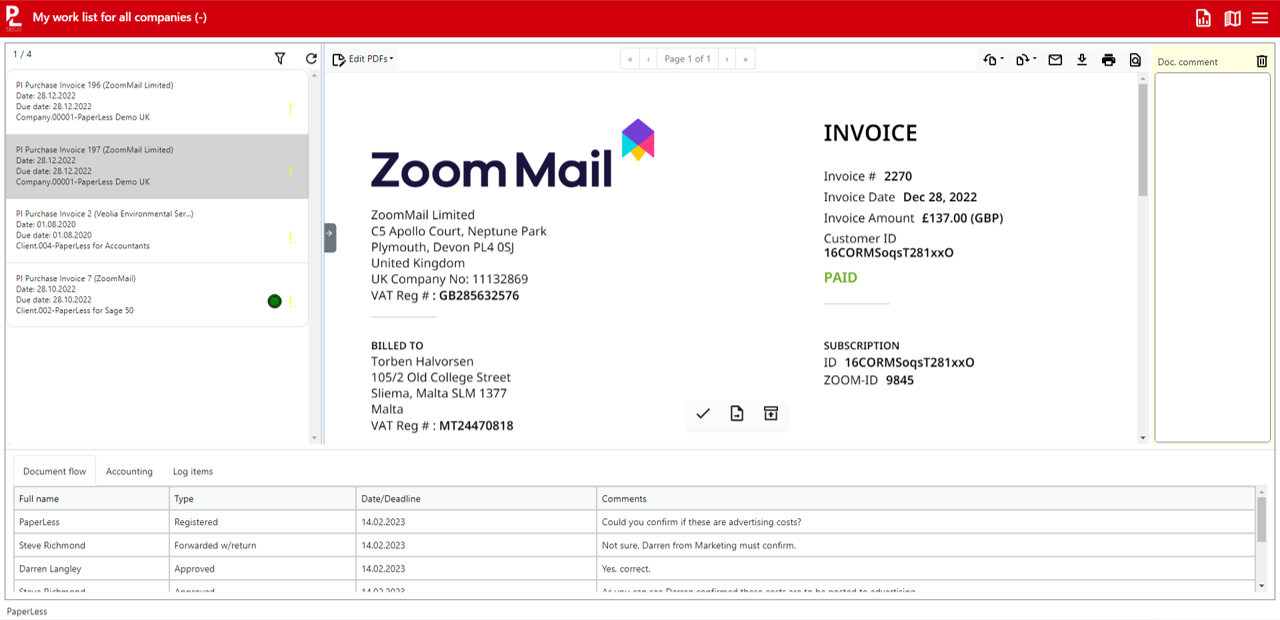Sort by the Comments column header
Viewport: 1280px width, 620px height.
(926, 498)
